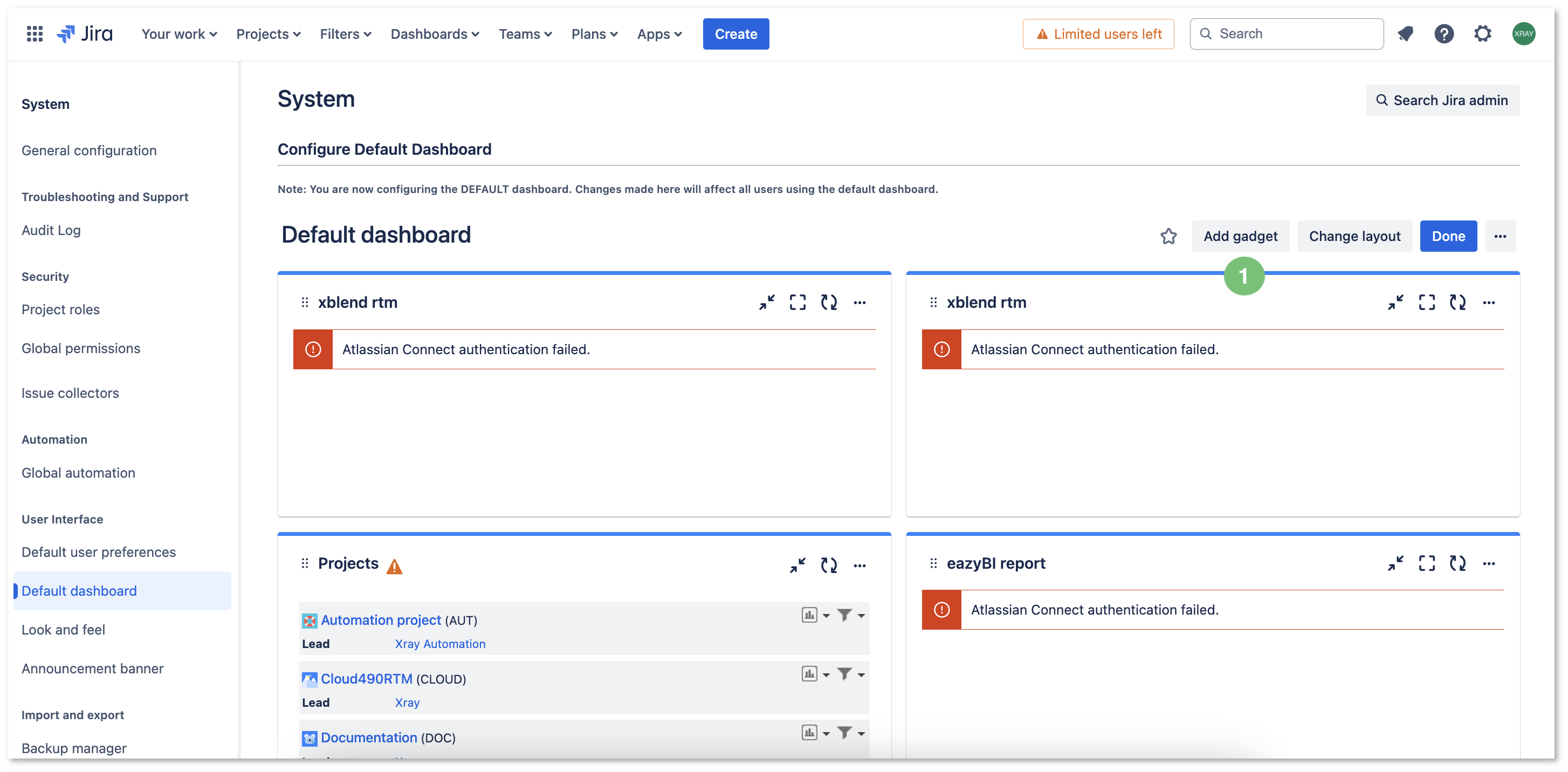Viewport: 1568px width, 772px height.
Task: Open Issue collectors in sidebar
Action: pos(70,393)
